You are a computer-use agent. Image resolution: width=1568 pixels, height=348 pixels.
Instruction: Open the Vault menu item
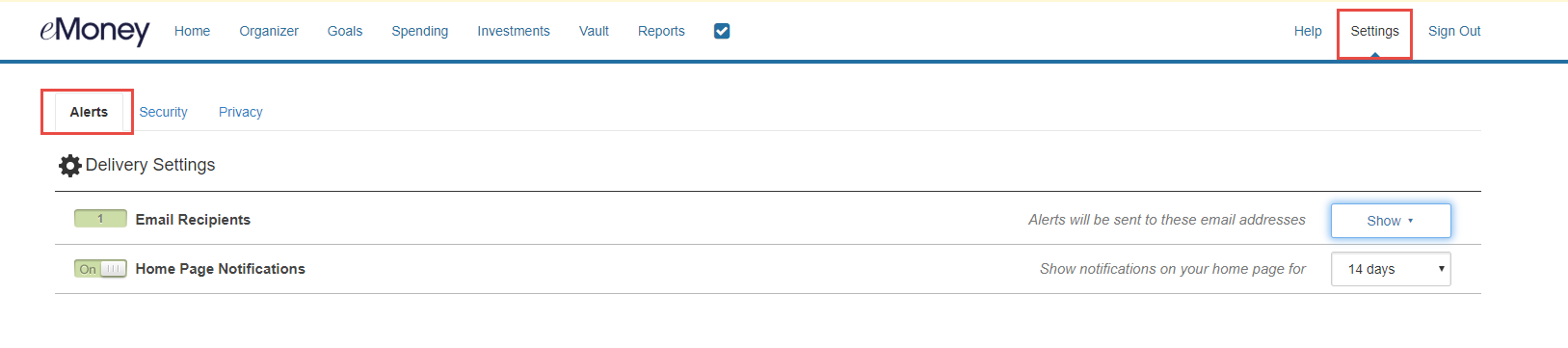(x=594, y=31)
